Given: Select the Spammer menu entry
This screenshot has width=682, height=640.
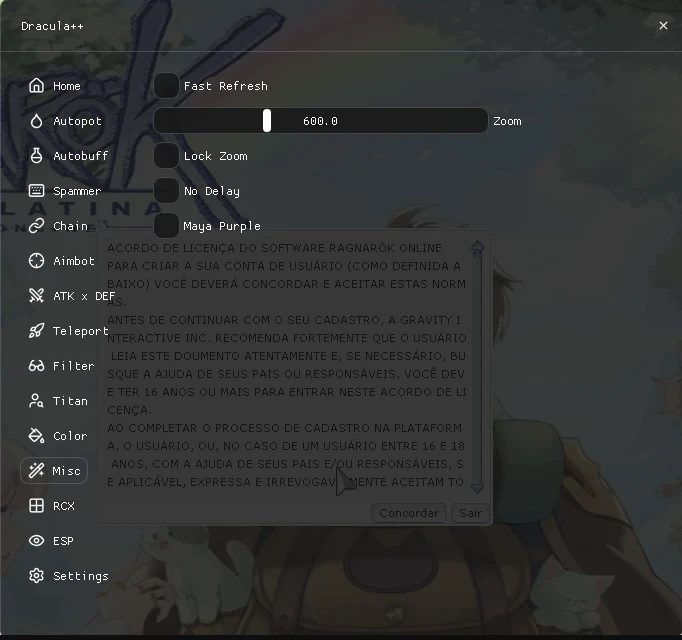Looking at the screenshot, I should click(x=77, y=191).
